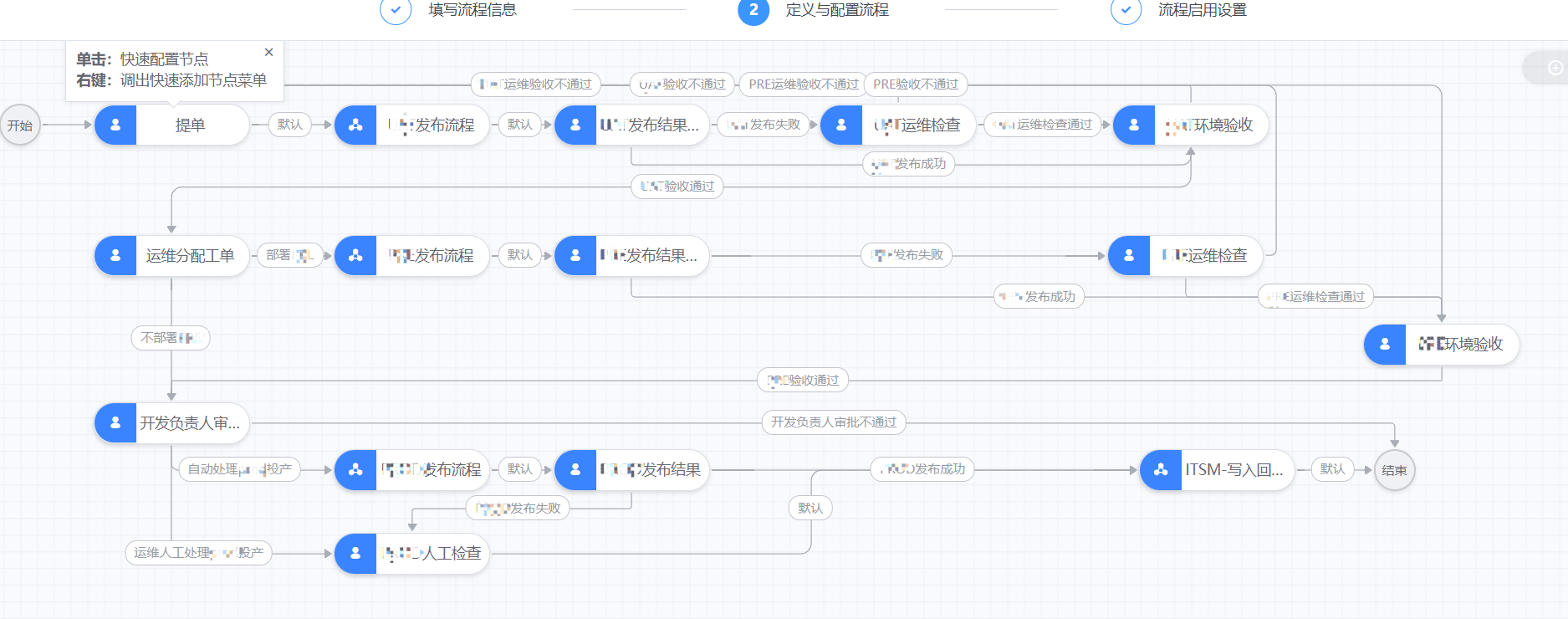Select 发布失败 label above 人工检查 node

tap(518, 509)
